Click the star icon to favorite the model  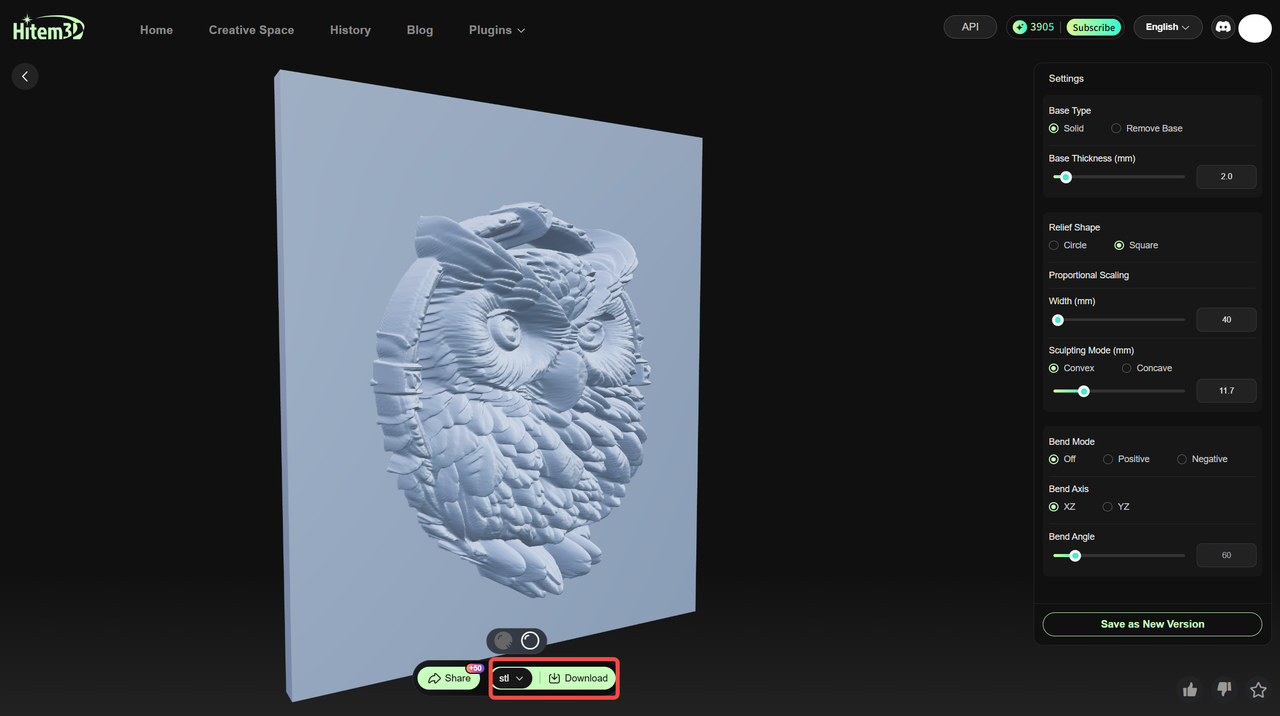point(1257,690)
